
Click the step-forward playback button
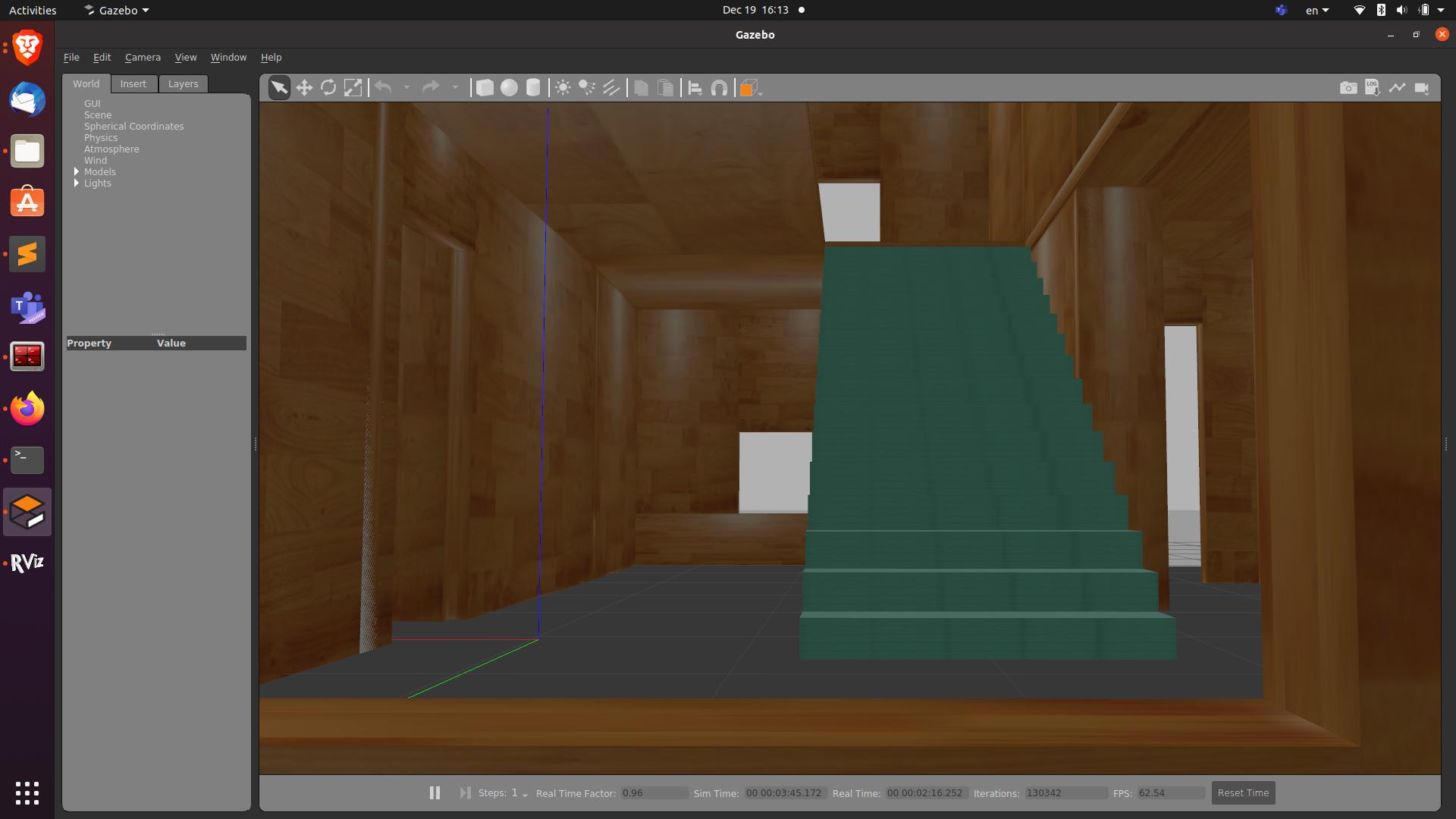pos(463,792)
